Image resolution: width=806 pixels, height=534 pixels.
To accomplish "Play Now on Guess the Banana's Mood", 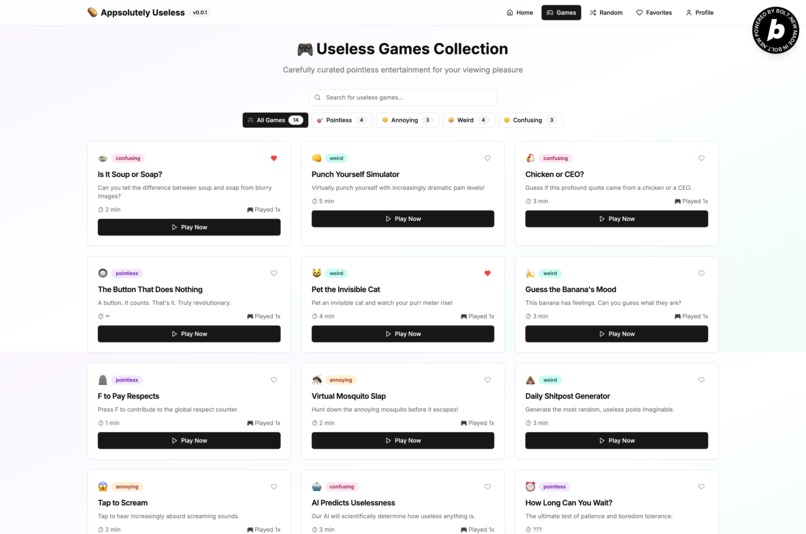I will pyautogui.click(x=616, y=334).
